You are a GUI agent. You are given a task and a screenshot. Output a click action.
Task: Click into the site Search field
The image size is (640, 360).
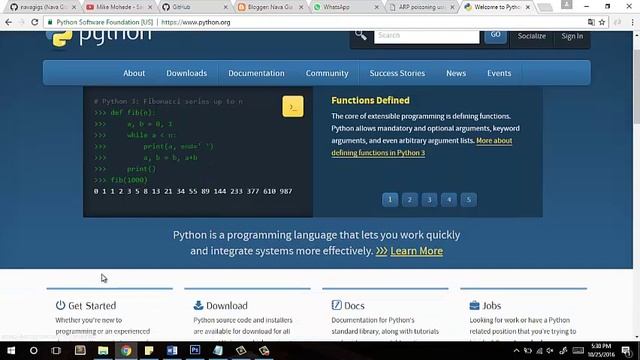coord(427,36)
